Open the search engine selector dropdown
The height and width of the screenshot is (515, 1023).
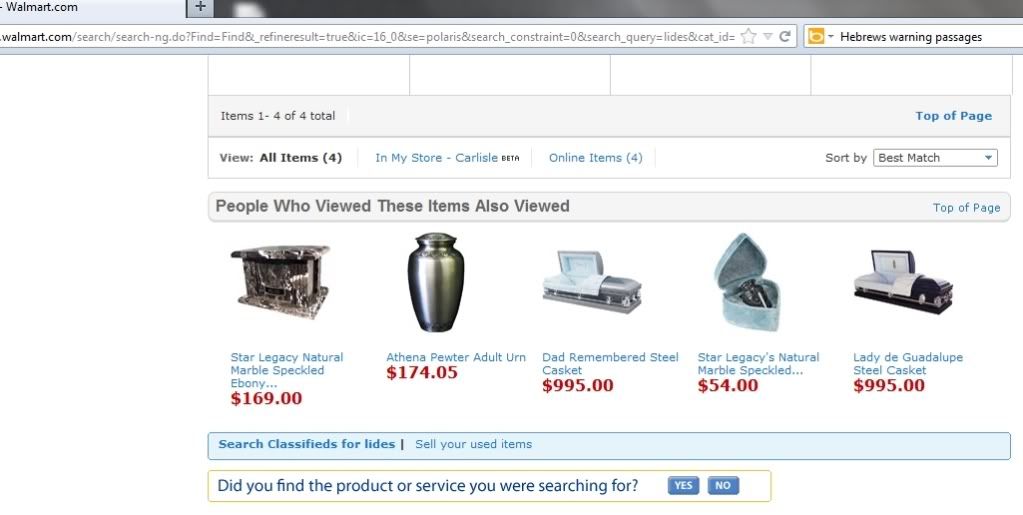821,37
